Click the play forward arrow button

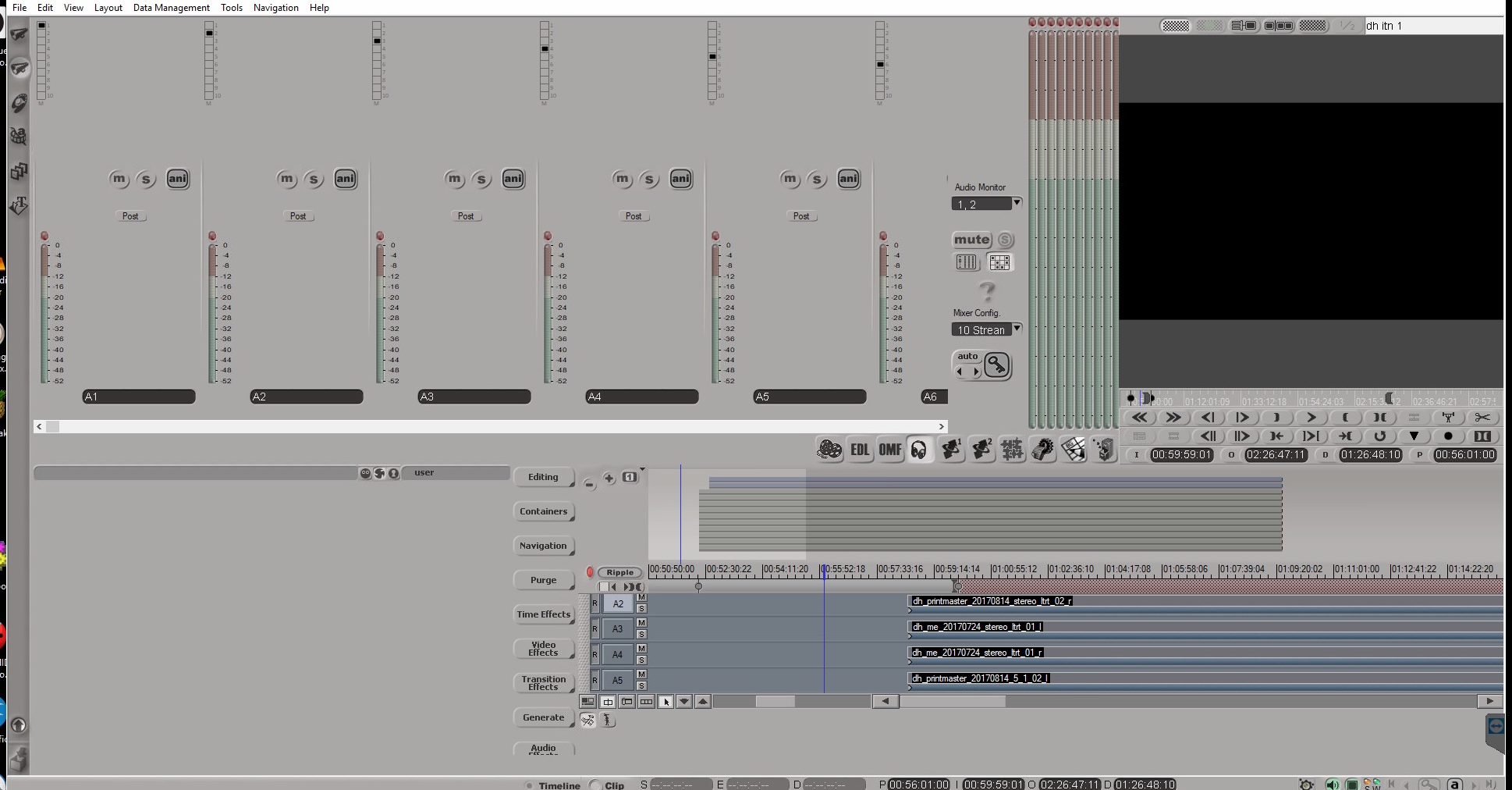coord(1311,418)
